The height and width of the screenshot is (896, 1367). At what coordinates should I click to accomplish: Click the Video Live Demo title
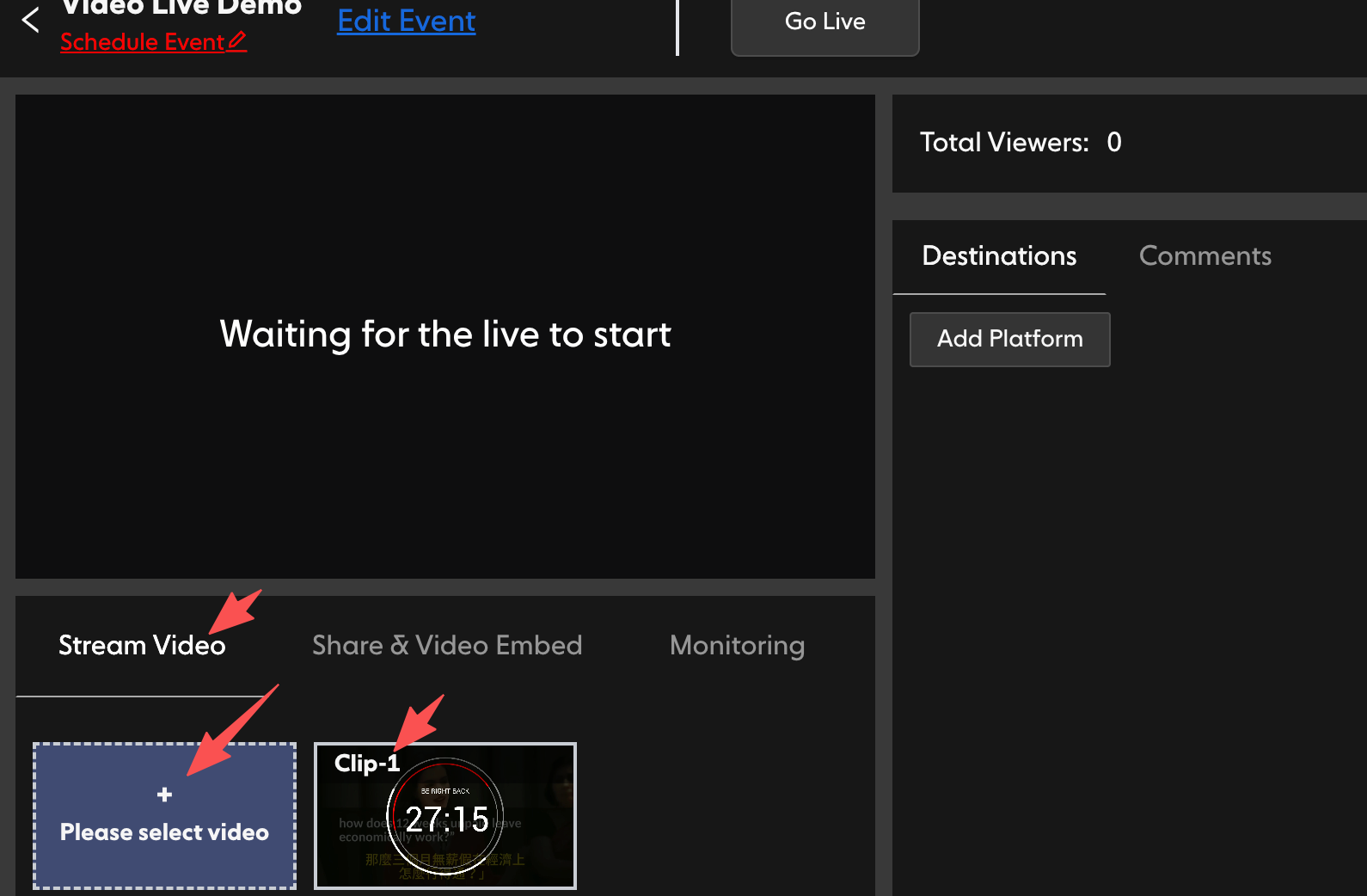tap(181, 8)
